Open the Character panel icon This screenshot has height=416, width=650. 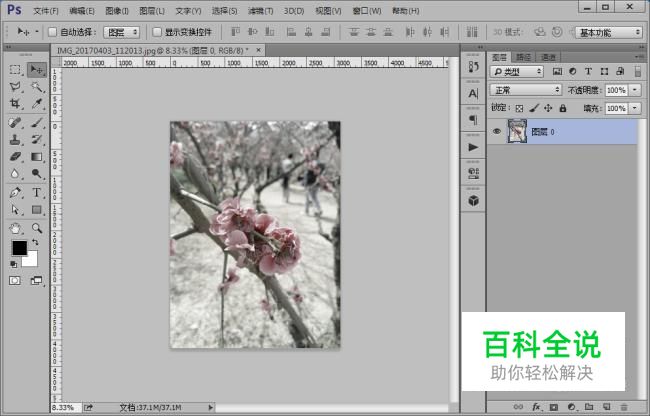pos(473,94)
